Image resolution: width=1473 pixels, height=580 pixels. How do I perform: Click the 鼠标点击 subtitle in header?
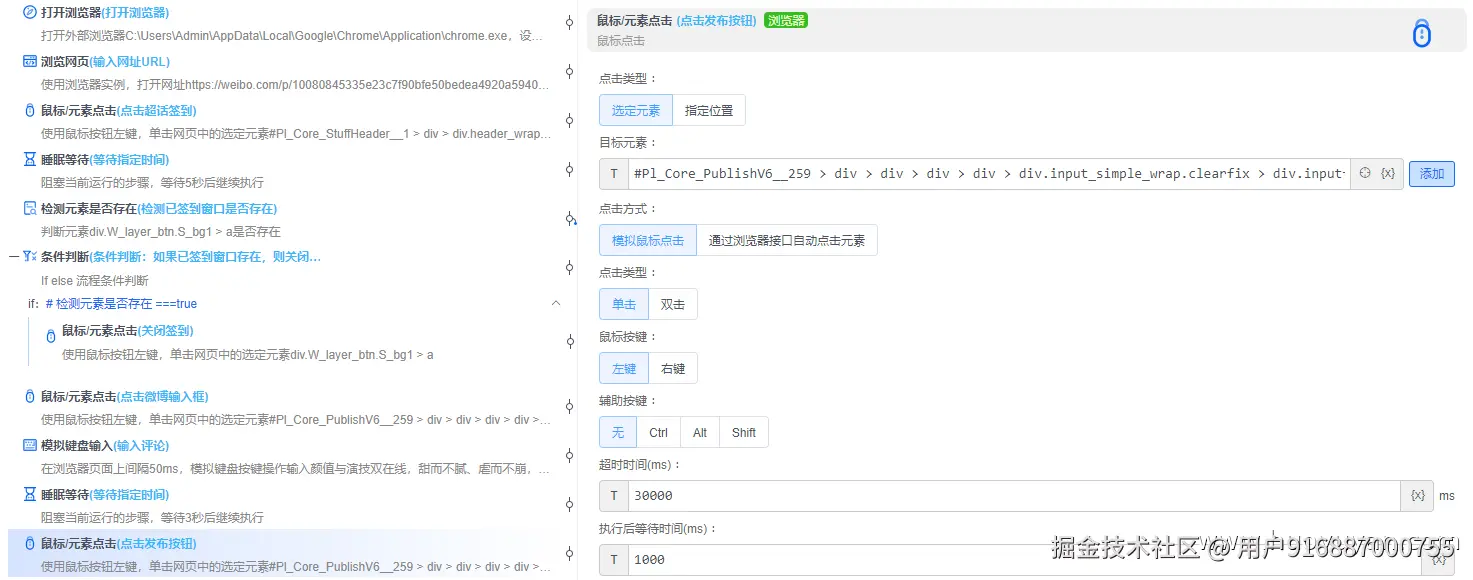[621, 41]
